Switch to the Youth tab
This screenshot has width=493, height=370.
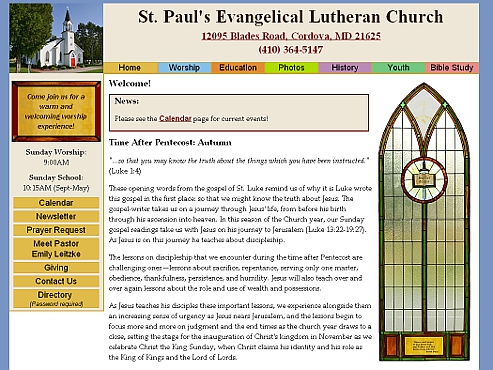(398, 68)
